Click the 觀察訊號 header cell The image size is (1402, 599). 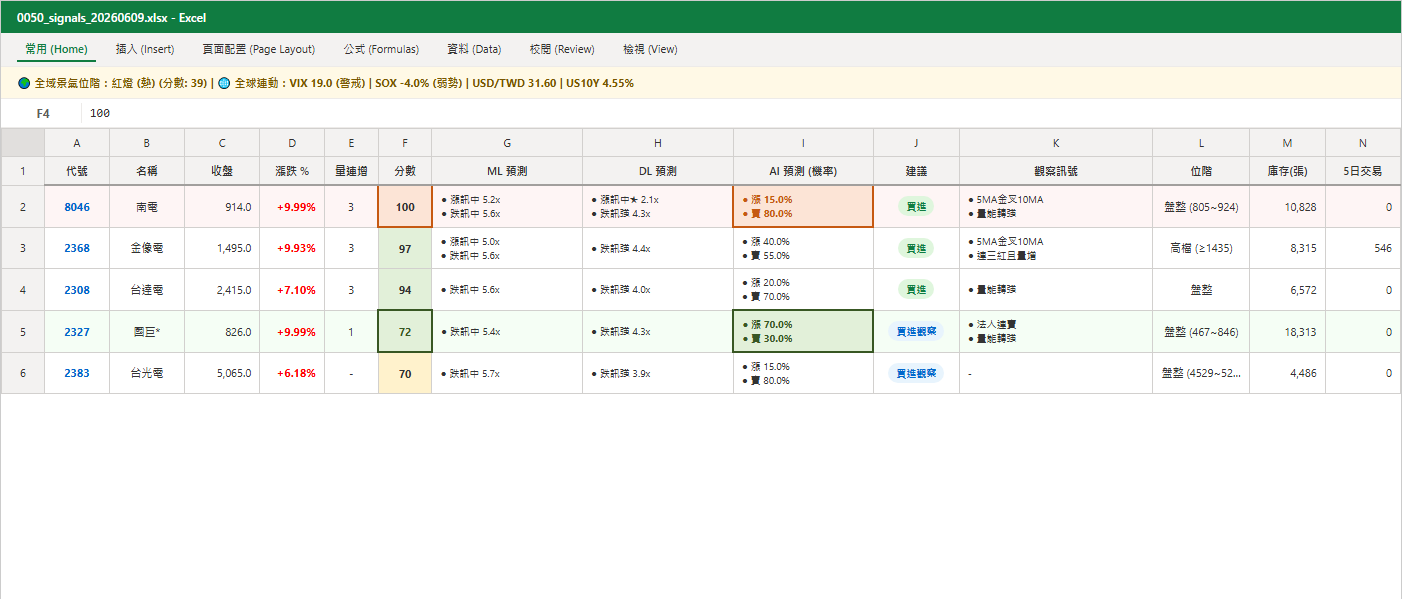[x=1056, y=171]
